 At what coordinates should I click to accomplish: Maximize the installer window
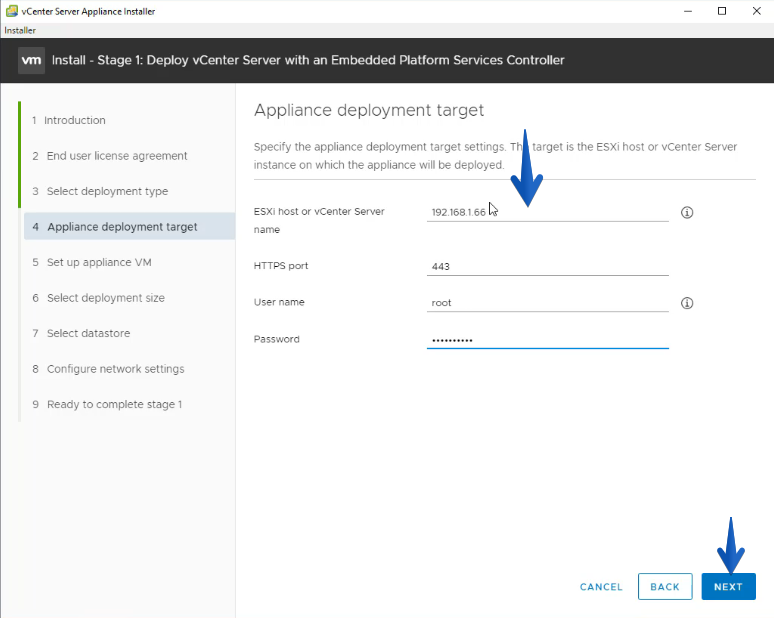click(722, 11)
